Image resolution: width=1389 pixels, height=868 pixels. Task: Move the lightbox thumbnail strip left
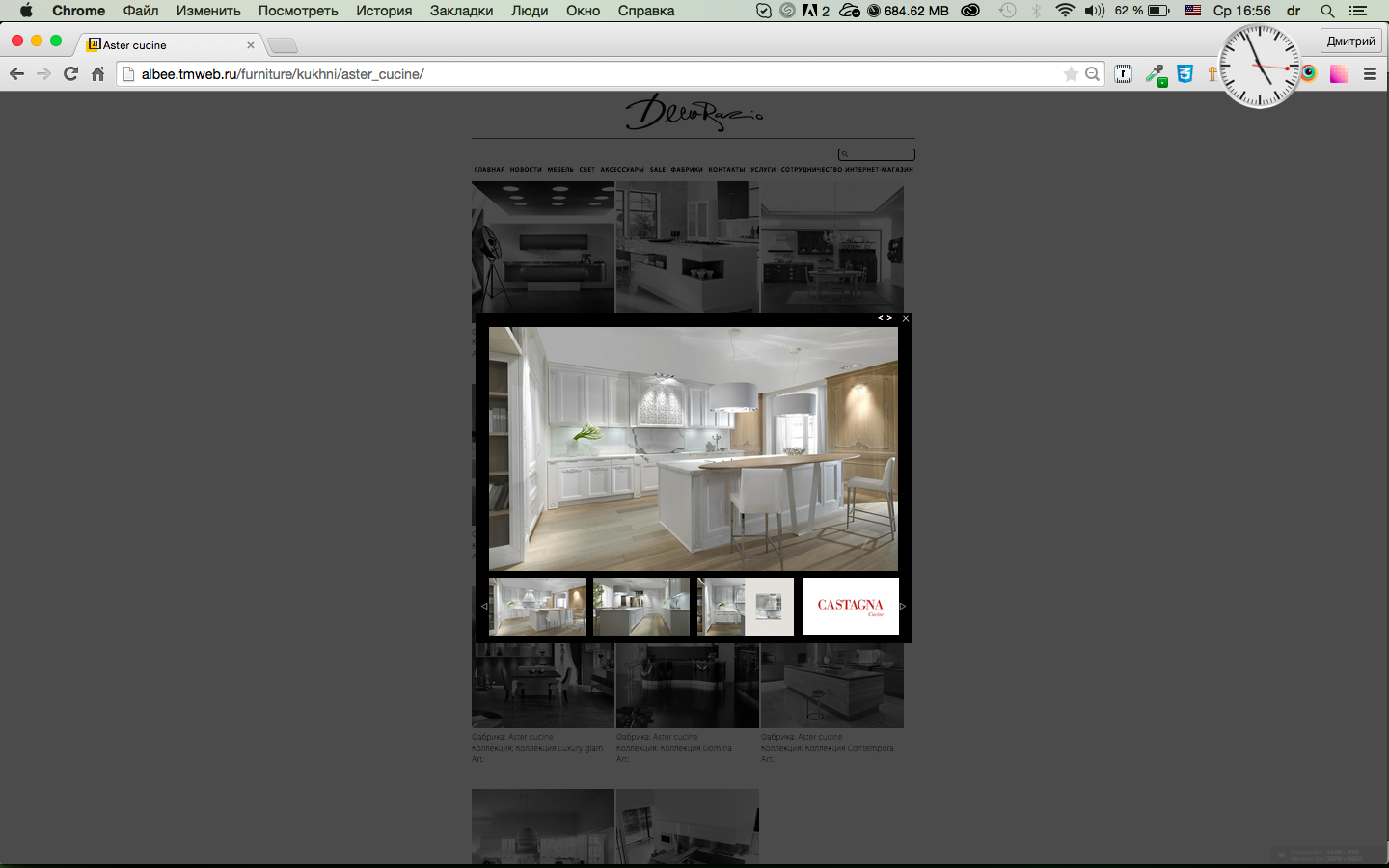coord(483,606)
